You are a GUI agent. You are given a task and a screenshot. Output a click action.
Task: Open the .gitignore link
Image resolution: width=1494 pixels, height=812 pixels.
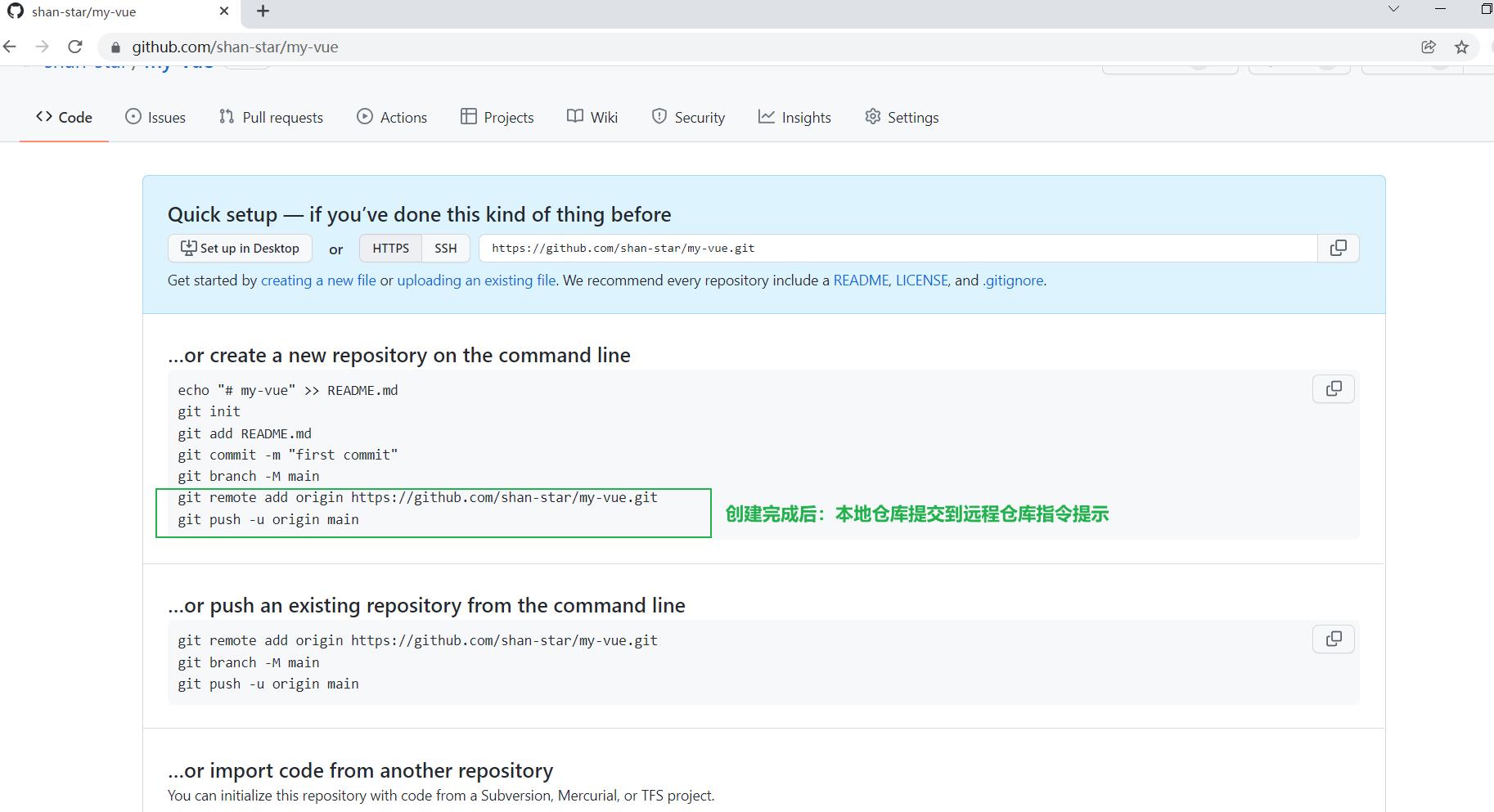coord(1013,280)
